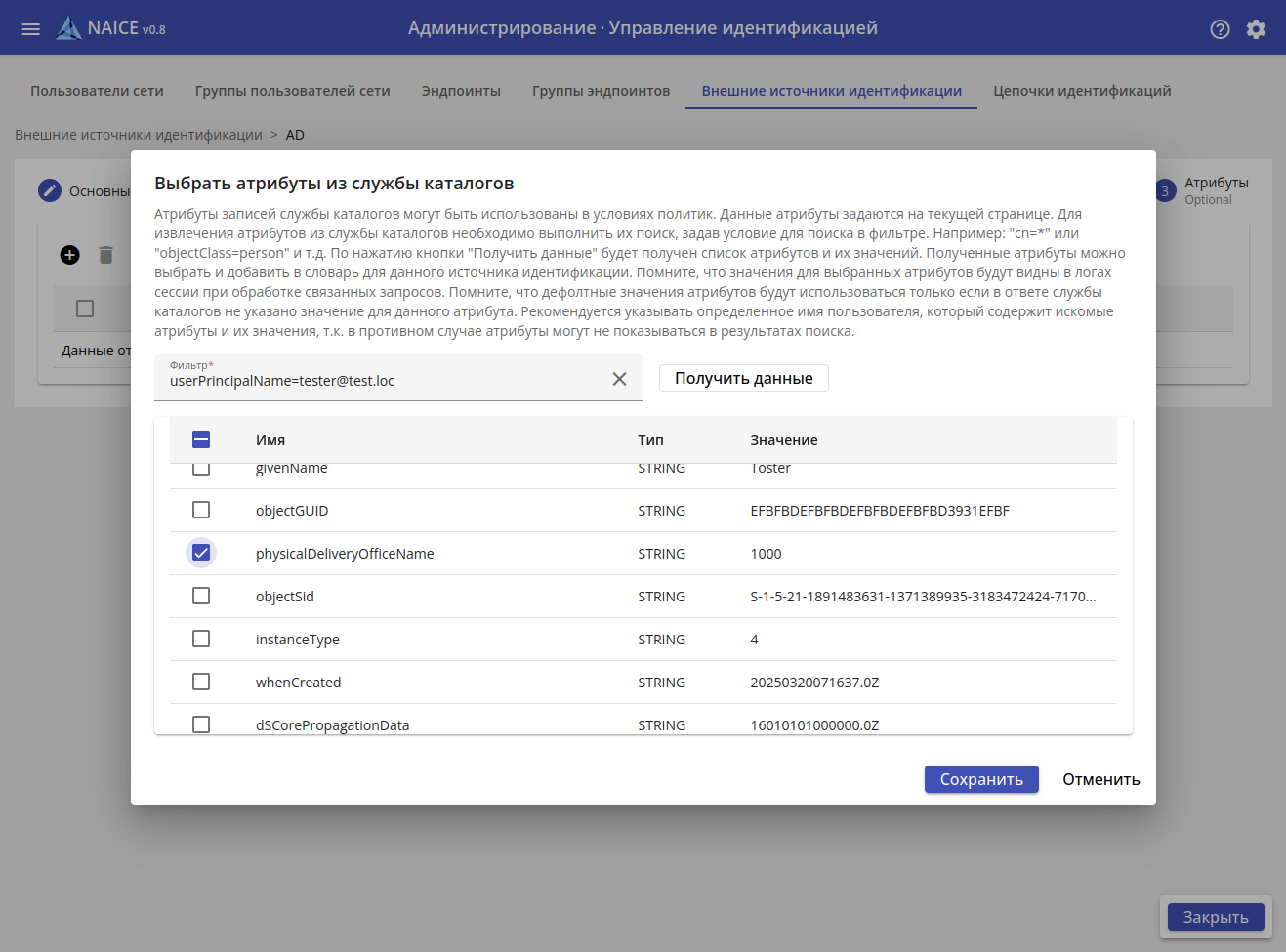Click the NAICE logo icon

click(x=68, y=28)
